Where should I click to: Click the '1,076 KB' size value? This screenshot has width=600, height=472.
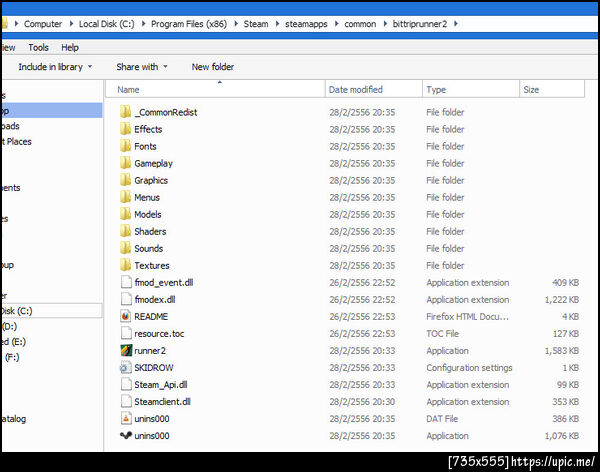coord(562,436)
